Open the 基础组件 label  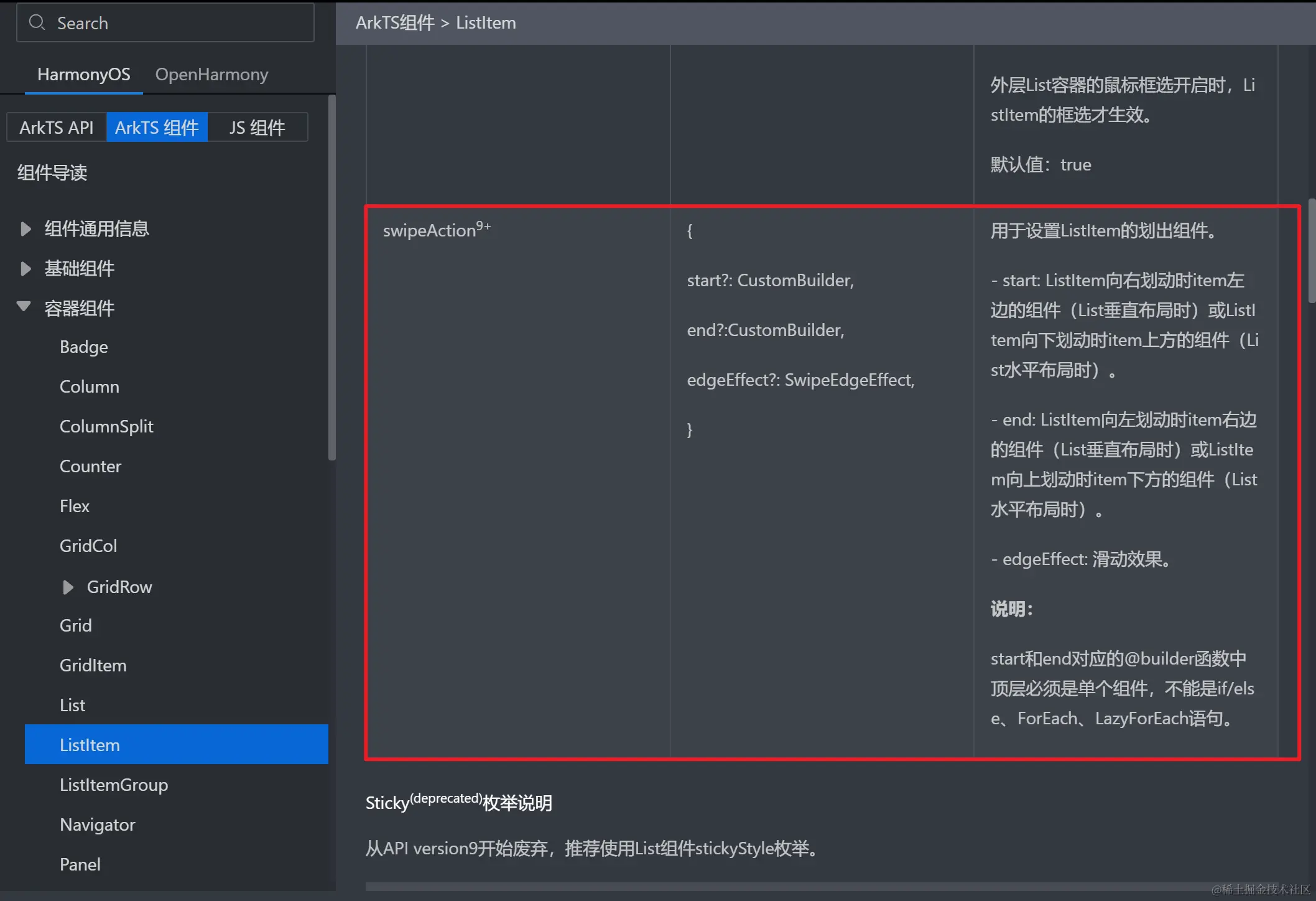(79, 269)
